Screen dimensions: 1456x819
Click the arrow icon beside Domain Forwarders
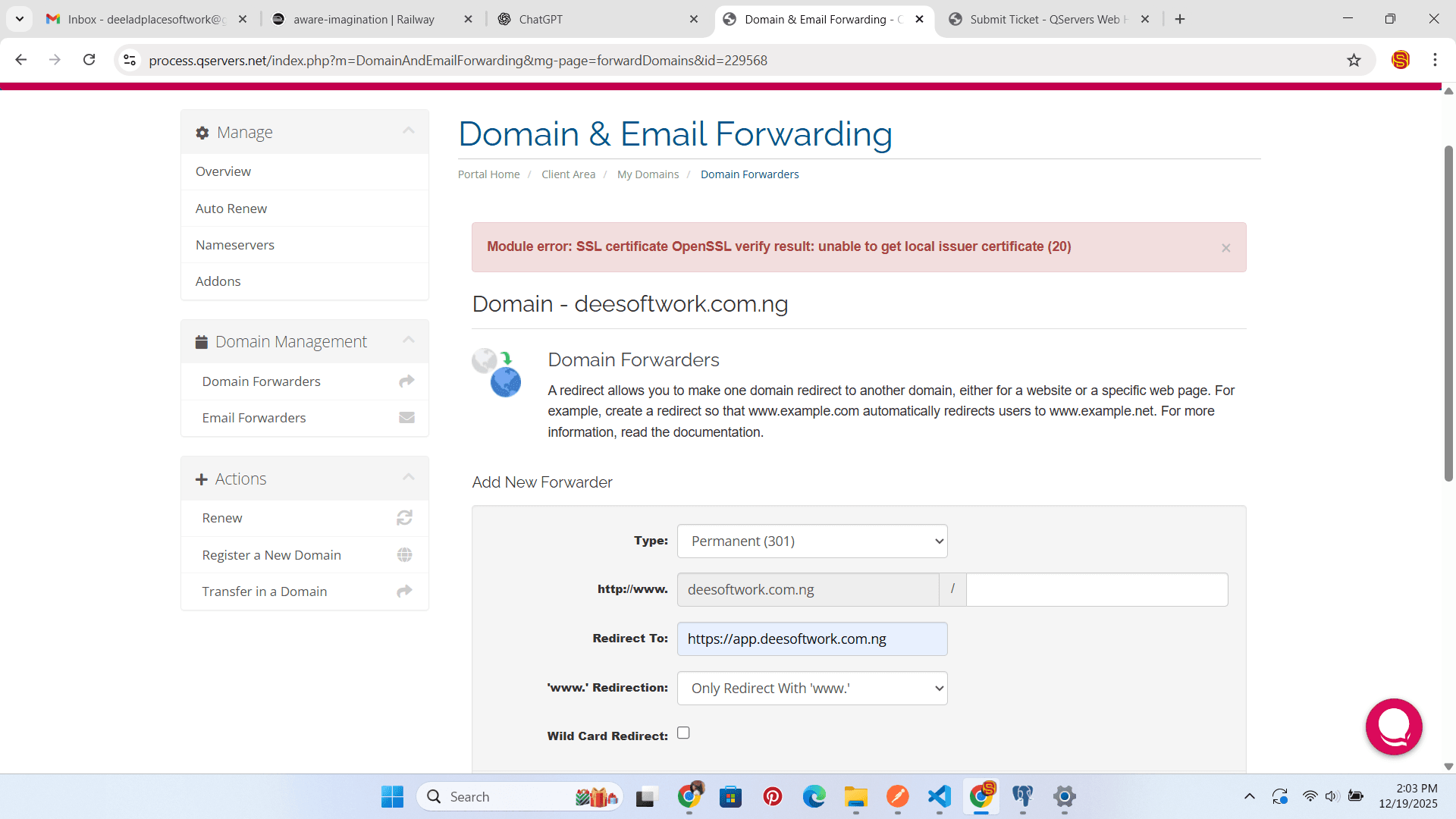pyautogui.click(x=406, y=381)
